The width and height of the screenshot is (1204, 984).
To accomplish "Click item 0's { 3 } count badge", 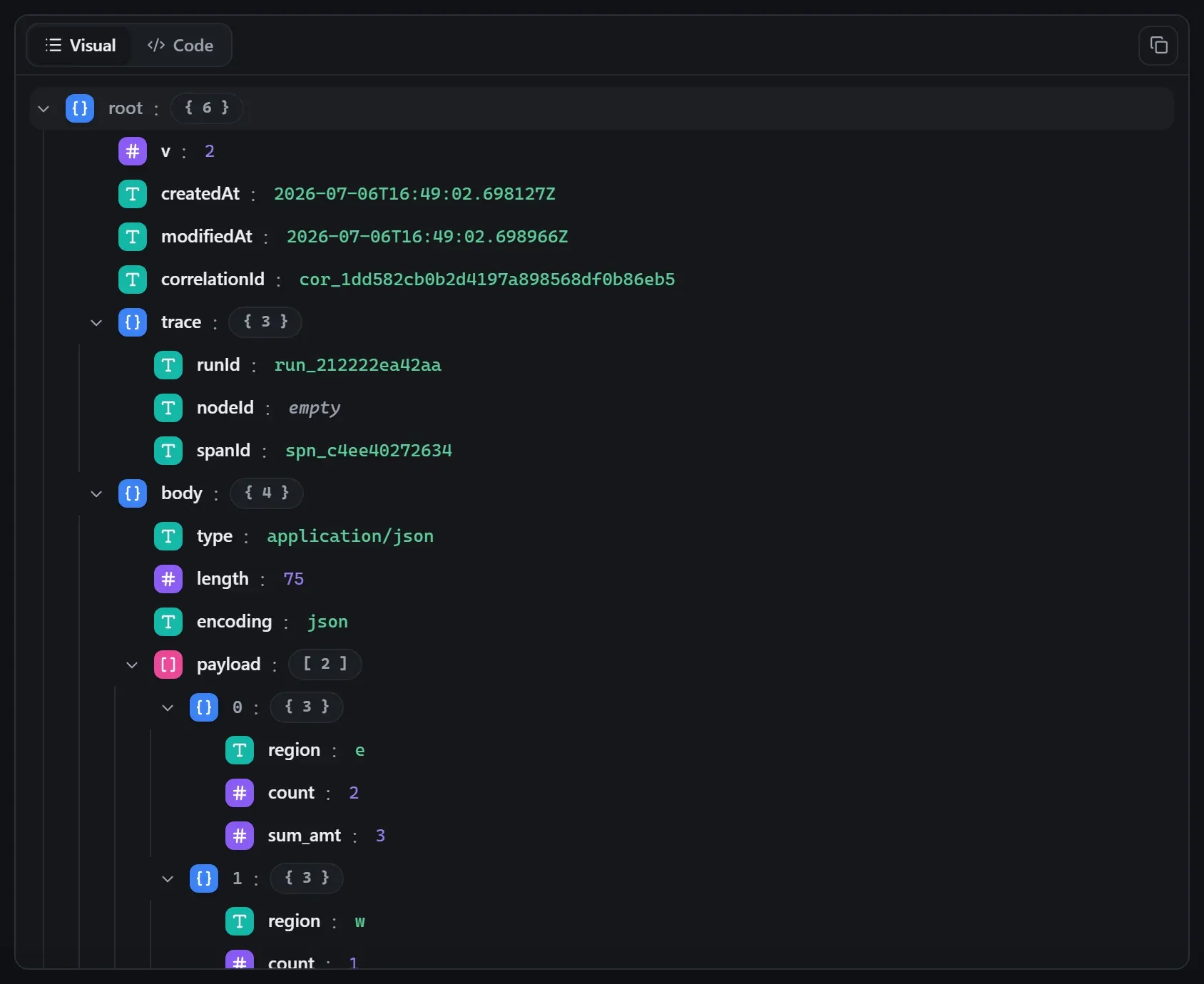I will tap(307, 707).
